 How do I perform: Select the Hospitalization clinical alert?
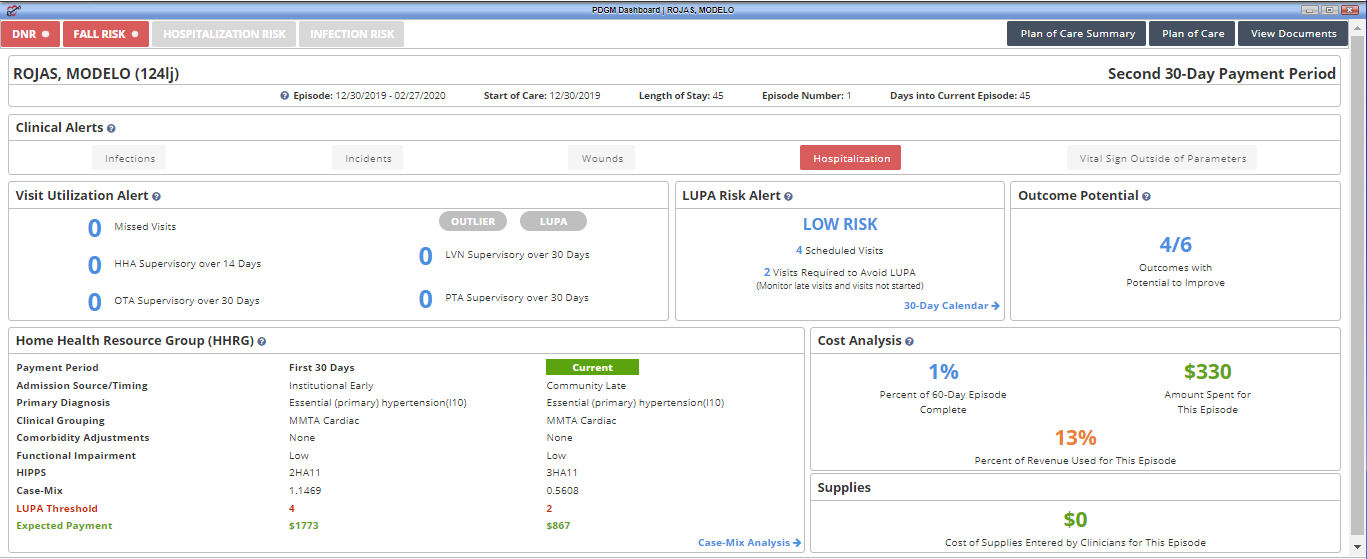tap(851, 158)
